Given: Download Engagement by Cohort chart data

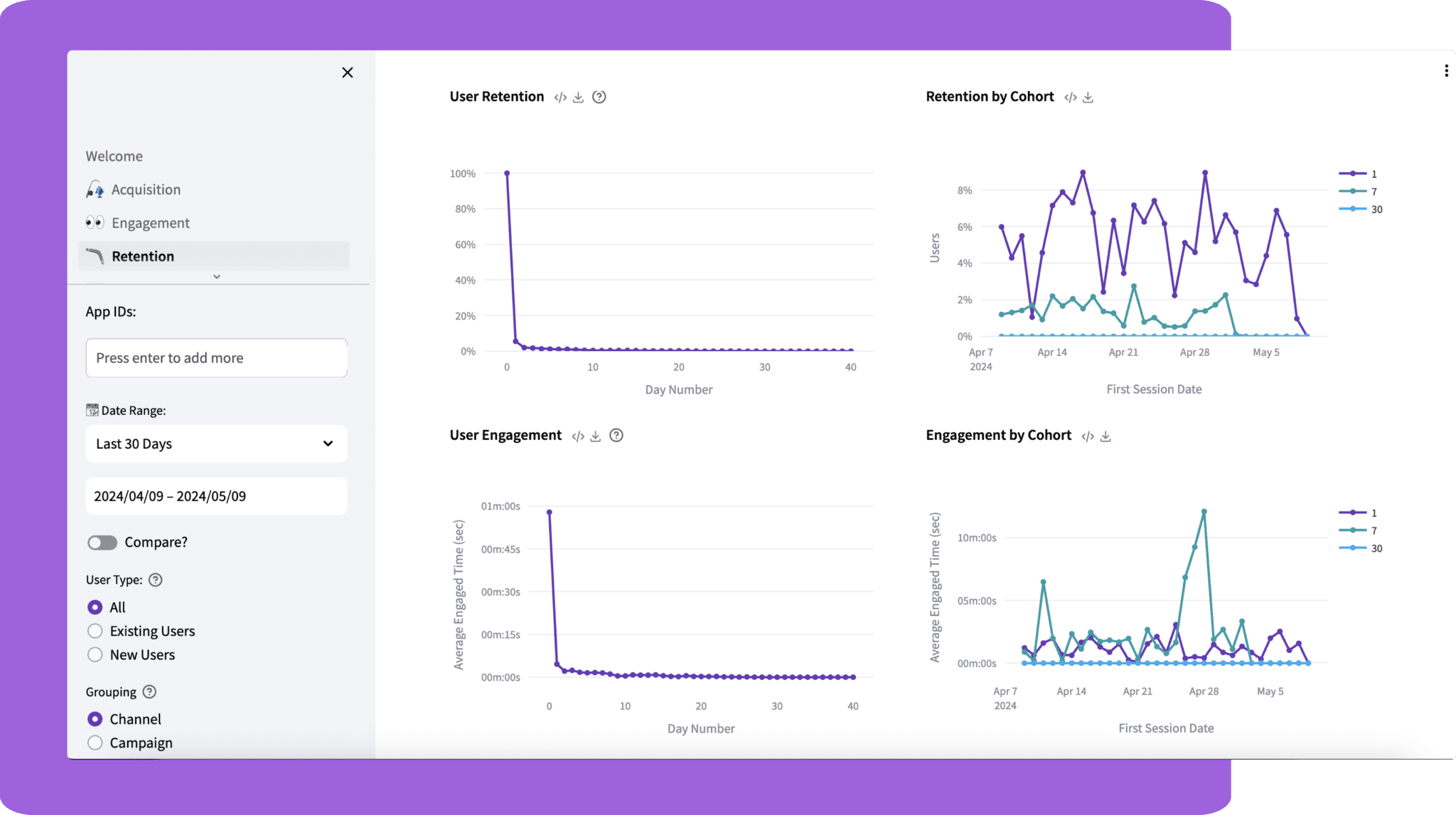Looking at the screenshot, I should [1106, 436].
